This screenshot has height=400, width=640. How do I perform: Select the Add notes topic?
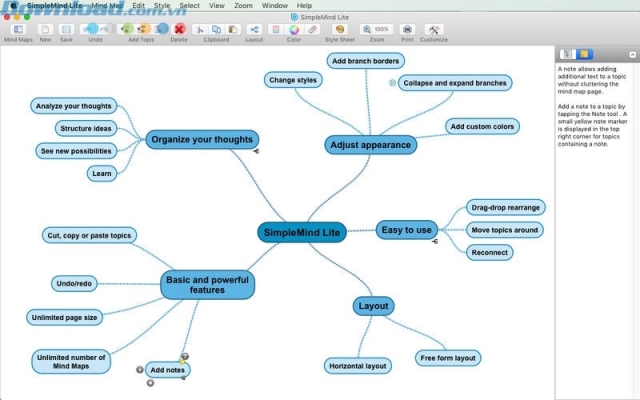tap(167, 370)
